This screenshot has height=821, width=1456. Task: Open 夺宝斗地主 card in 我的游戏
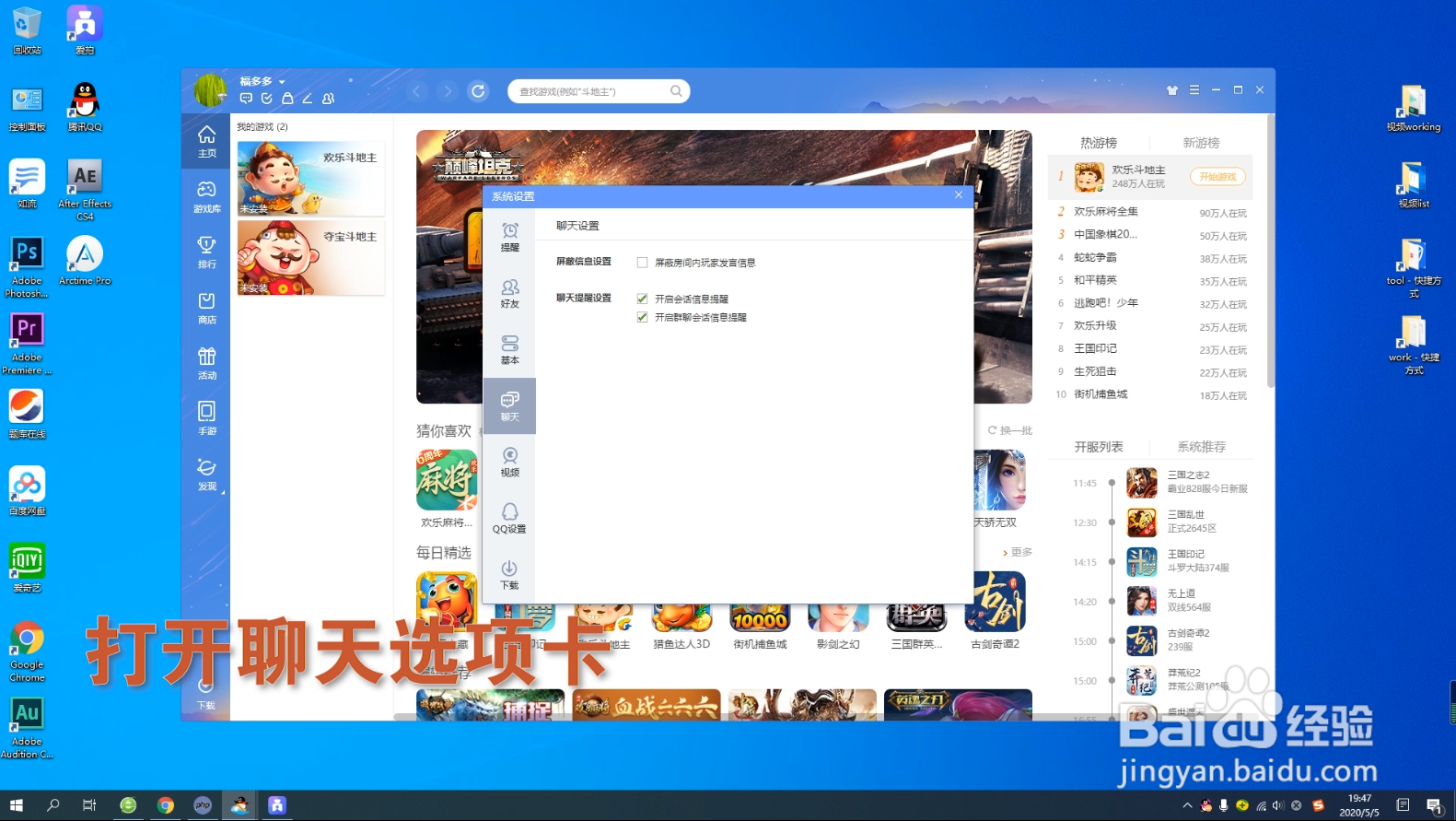coord(310,257)
